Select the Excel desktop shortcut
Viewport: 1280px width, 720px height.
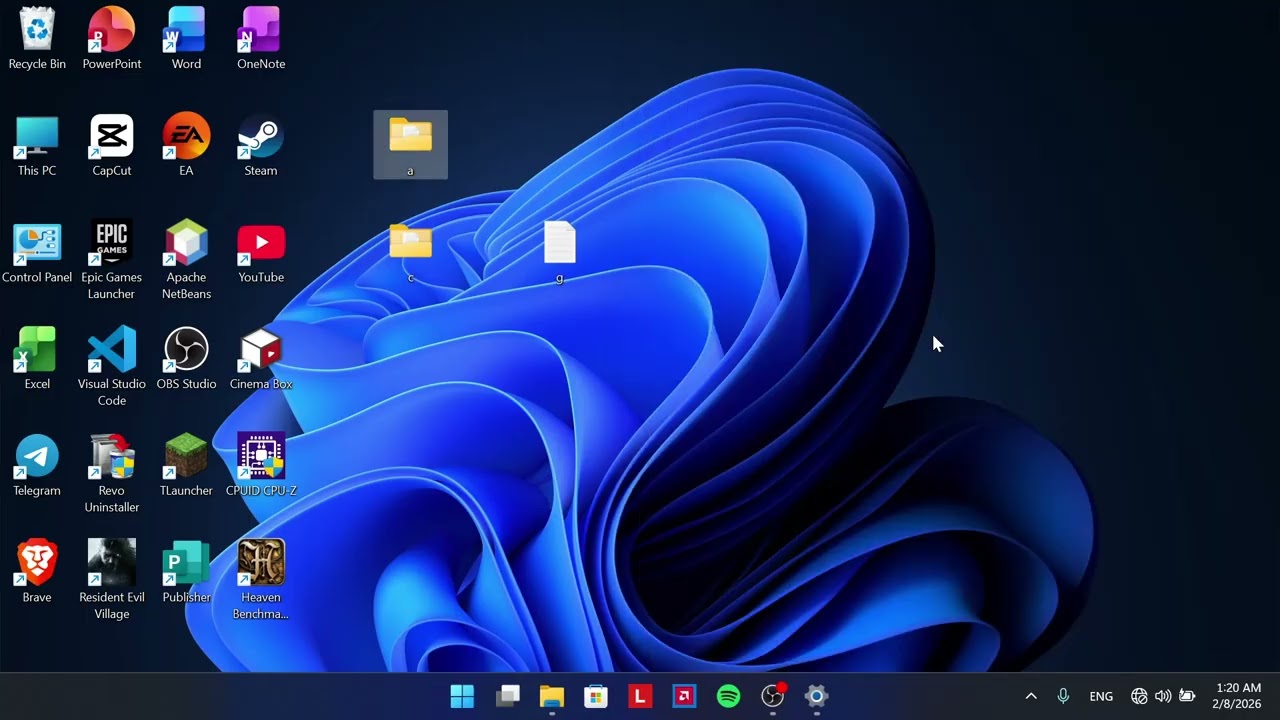pyautogui.click(x=37, y=359)
